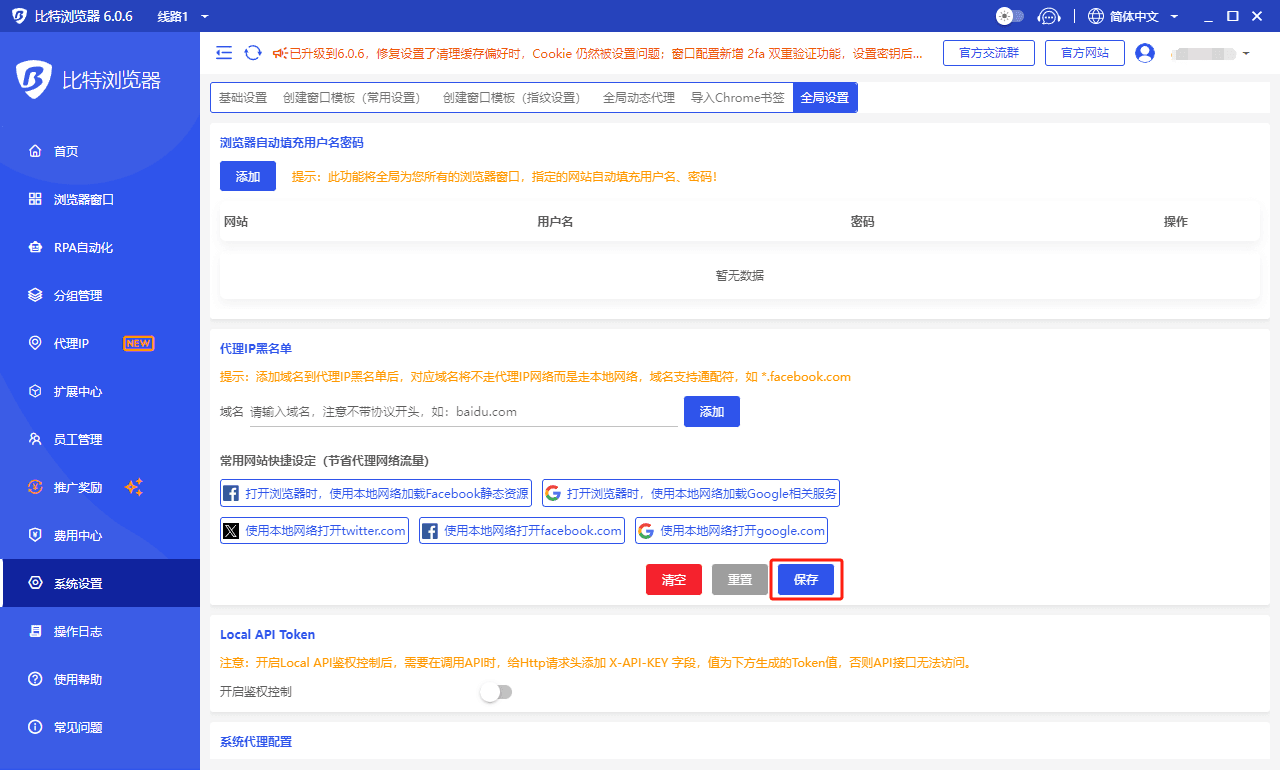Viewport: 1280px width, 770px height.
Task: Click 添加 next to the domain field
Action: tap(712, 411)
